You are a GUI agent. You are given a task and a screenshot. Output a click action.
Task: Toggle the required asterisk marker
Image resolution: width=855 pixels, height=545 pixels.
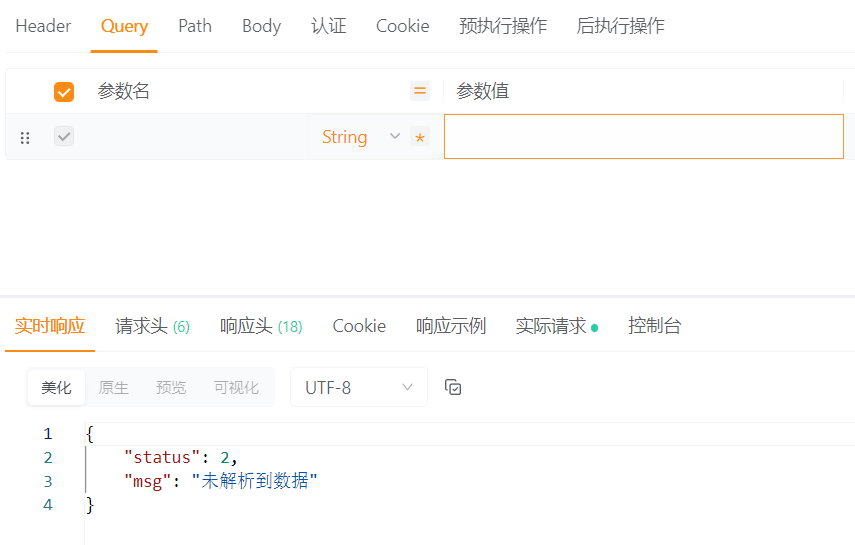420,137
